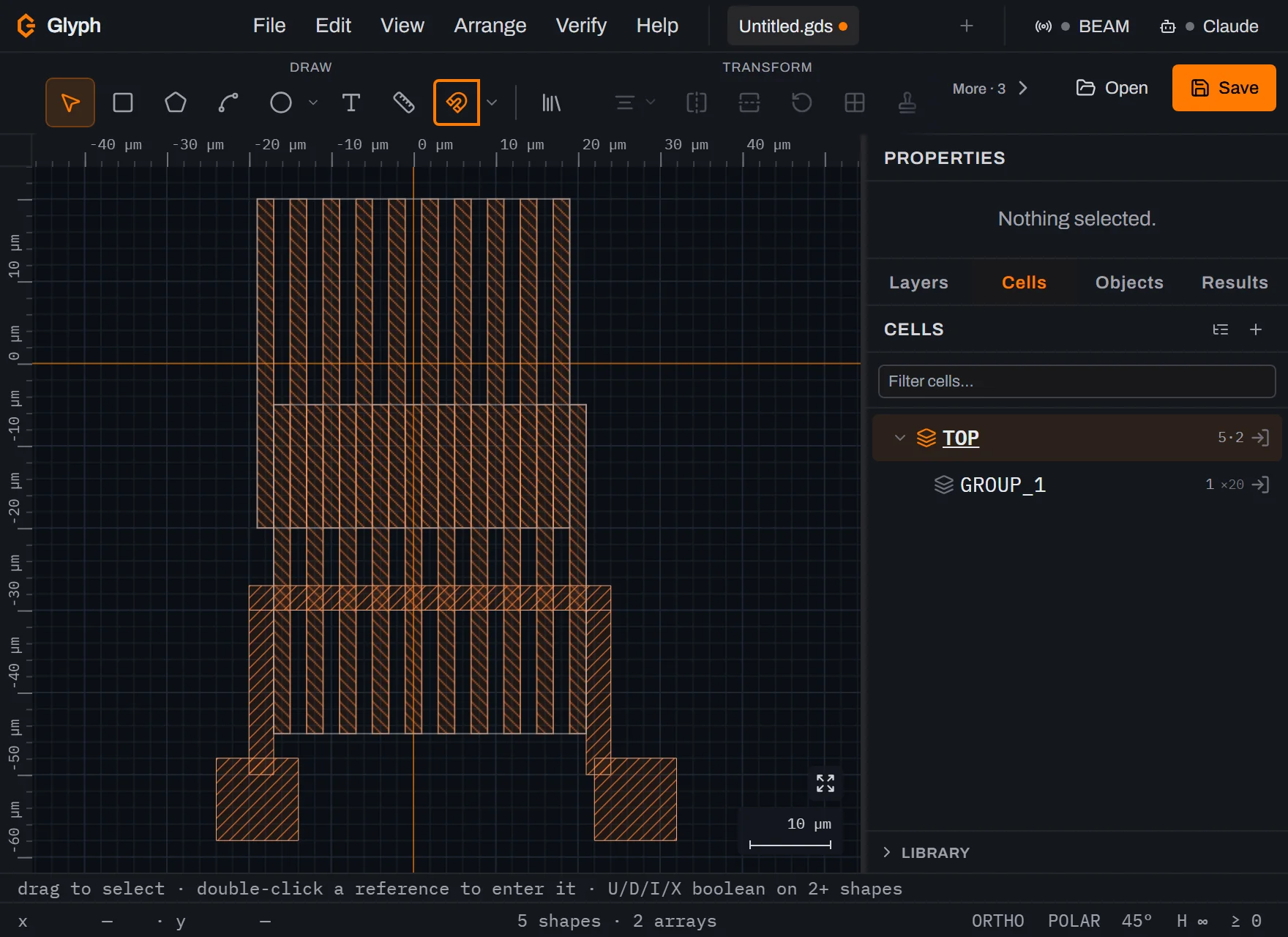Toggle ORTHO mode in status bar
Viewport: 1288px width, 937px height.
pyautogui.click(x=998, y=921)
